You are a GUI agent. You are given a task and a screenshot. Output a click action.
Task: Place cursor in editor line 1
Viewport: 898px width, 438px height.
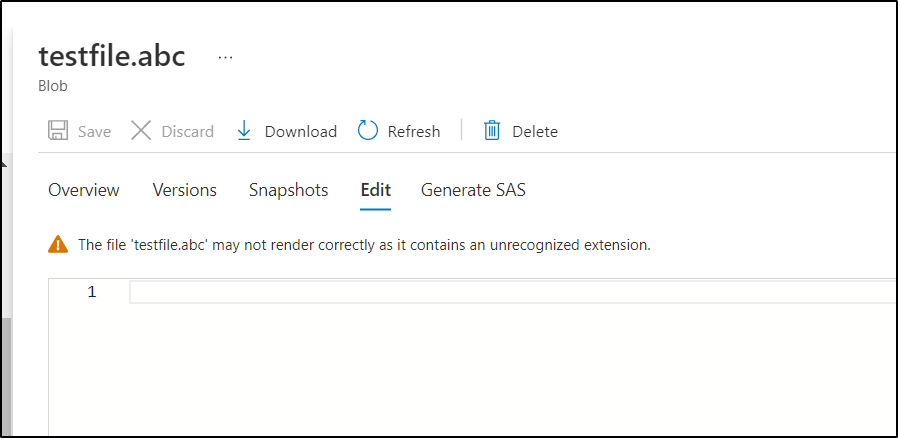point(513,292)
